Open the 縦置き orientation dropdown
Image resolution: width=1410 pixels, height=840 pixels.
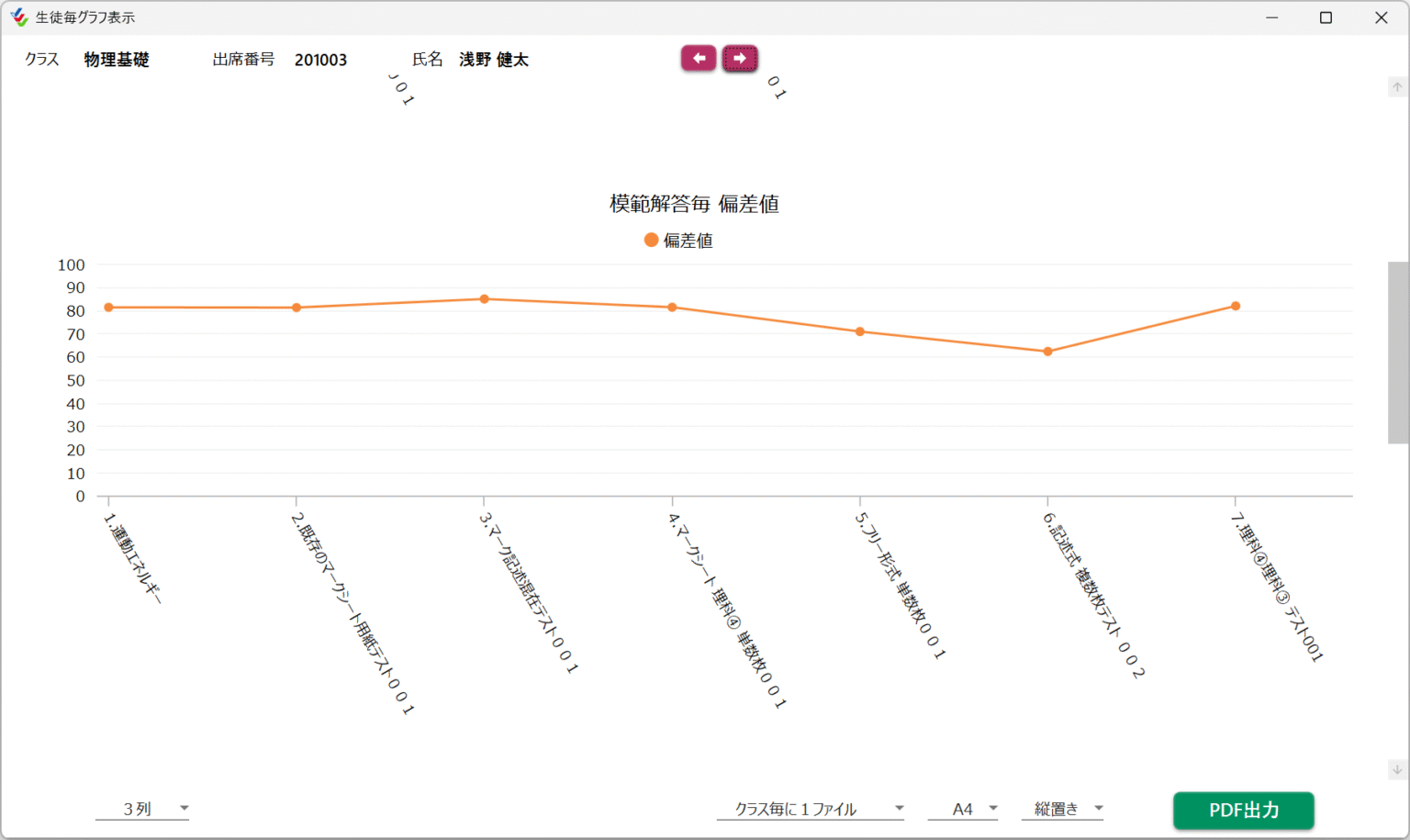pos(1063,809)
